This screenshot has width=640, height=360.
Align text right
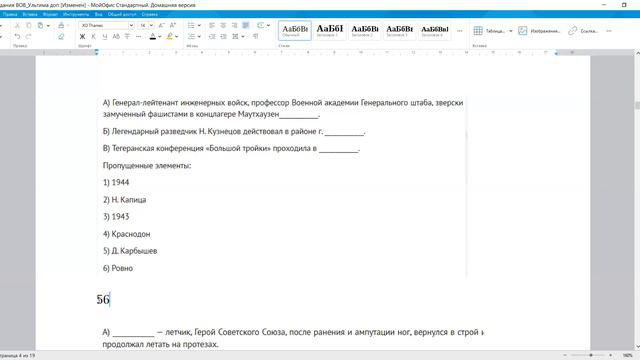pyautogui.click(x=234, y=25)
